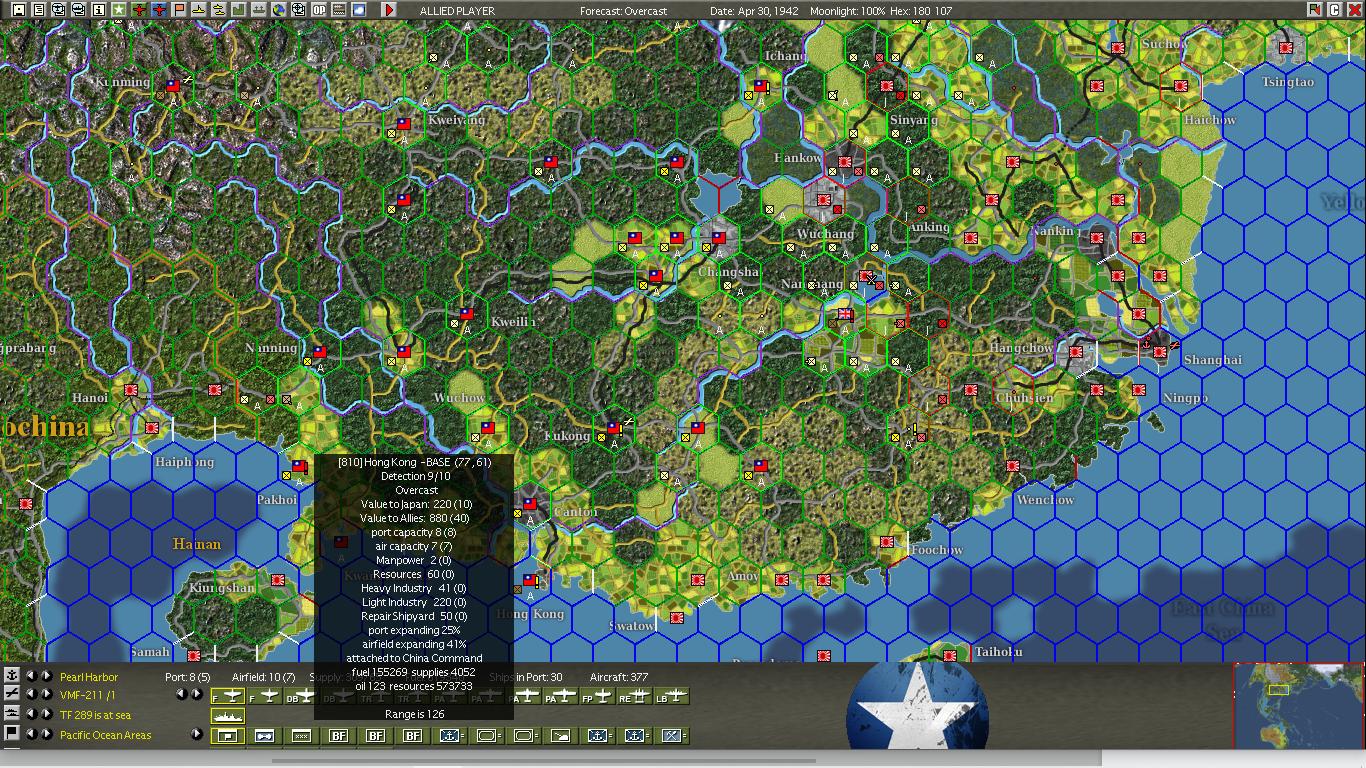The height and width of the screenshot is (768, 1366).
Task: Select the British flag unit near Nanchang
Action: pos(845,314)
